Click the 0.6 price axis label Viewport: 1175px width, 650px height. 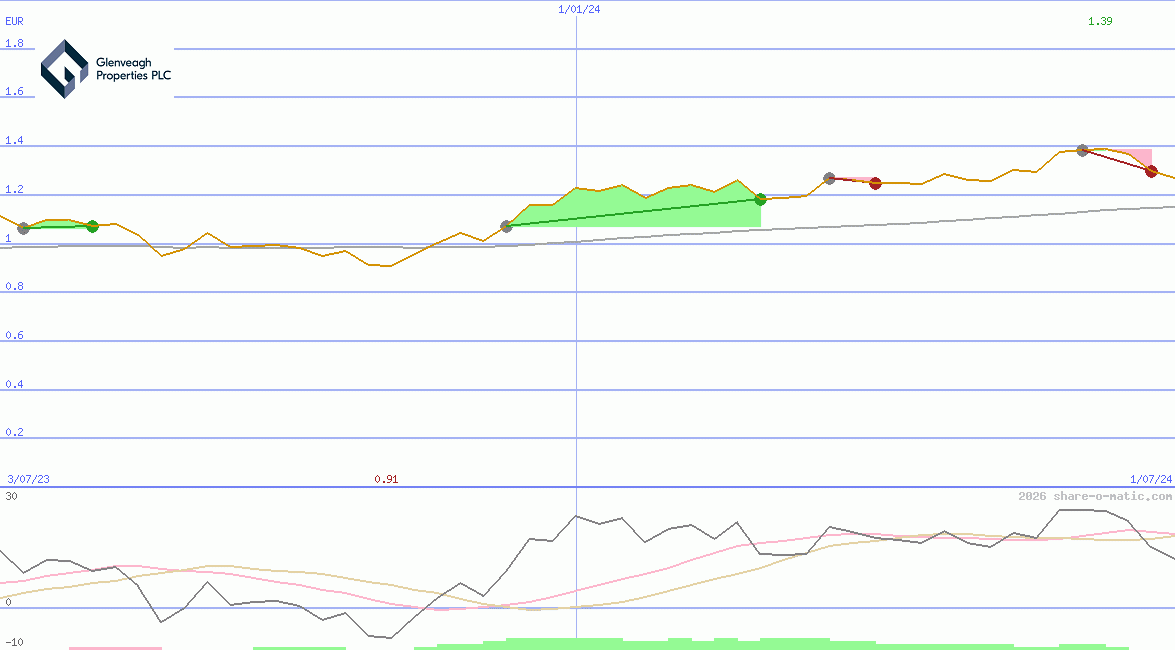(14, 335)
